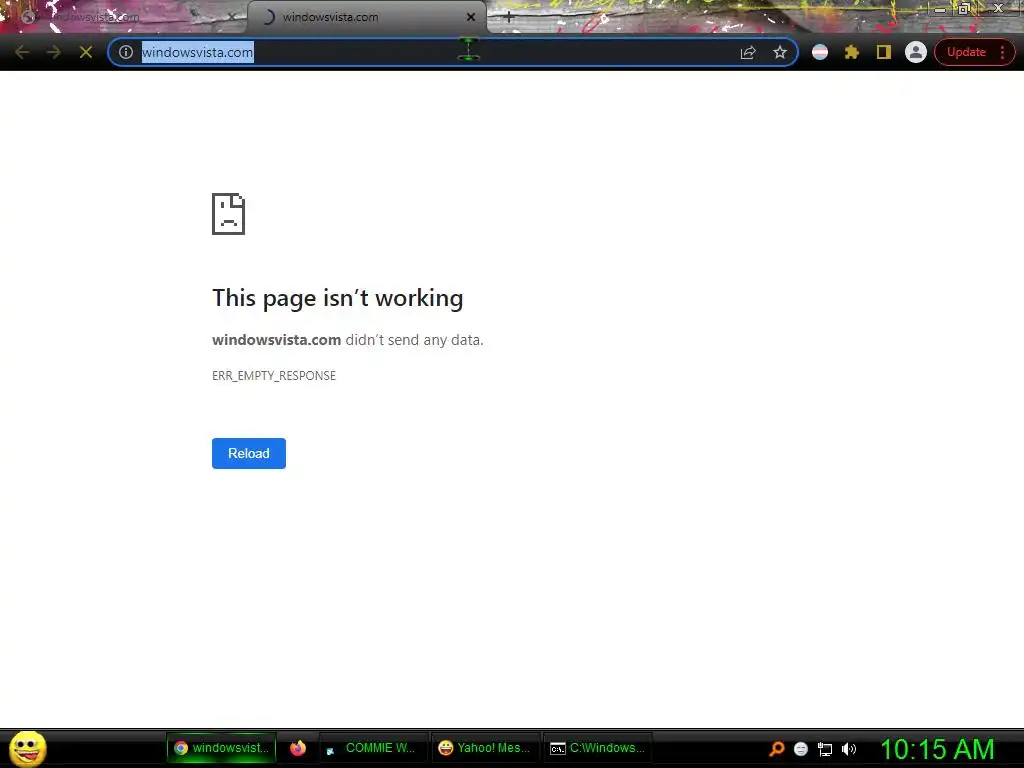1024x768 pixels.
Task: Open the C:\Windows... command prompt taskbar button
Action: [598, 748]
